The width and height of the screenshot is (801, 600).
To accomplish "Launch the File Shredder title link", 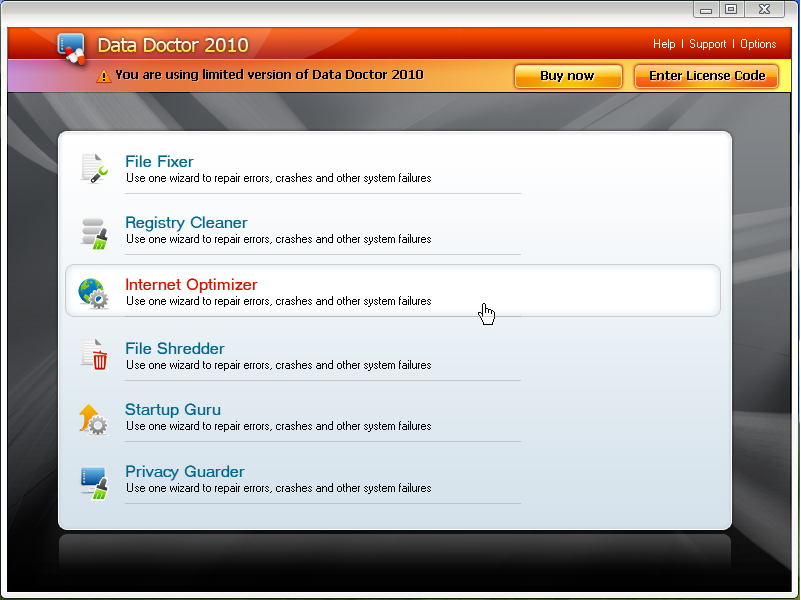I will 175,348.
